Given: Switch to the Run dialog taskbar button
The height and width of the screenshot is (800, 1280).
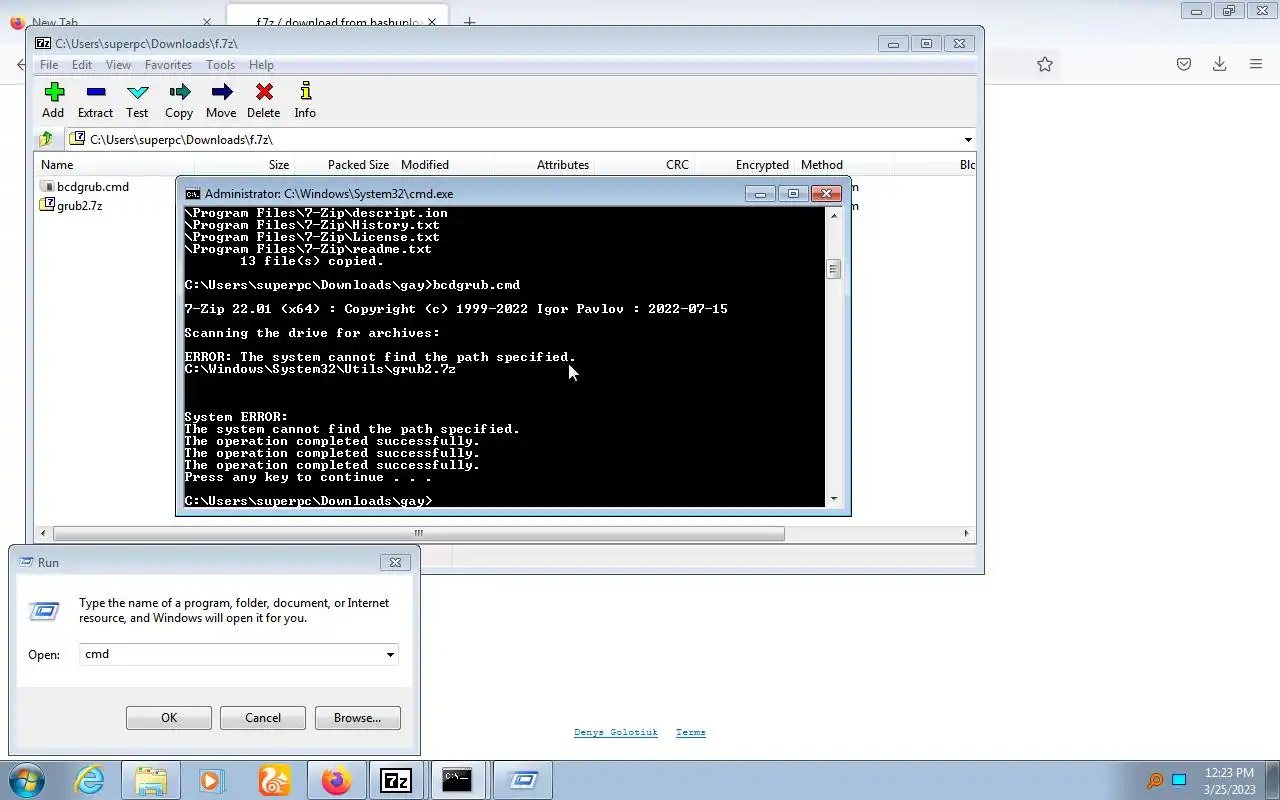Looking at the screenshot, I should [523, 780].
